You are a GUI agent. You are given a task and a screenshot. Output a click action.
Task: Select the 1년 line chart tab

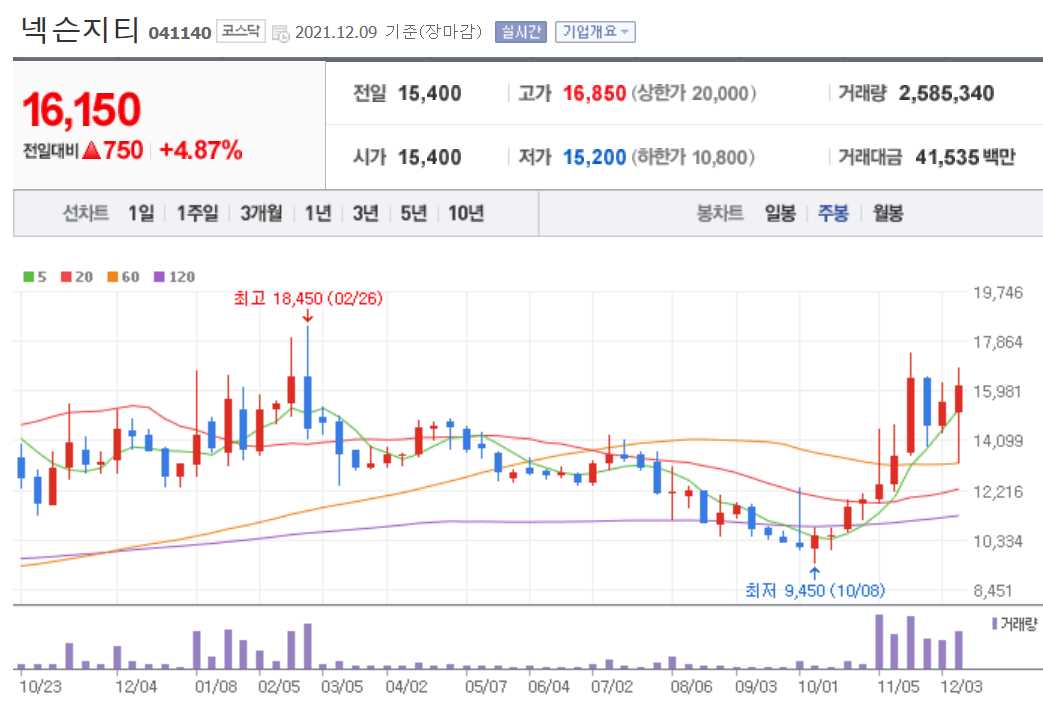(318, 213)
